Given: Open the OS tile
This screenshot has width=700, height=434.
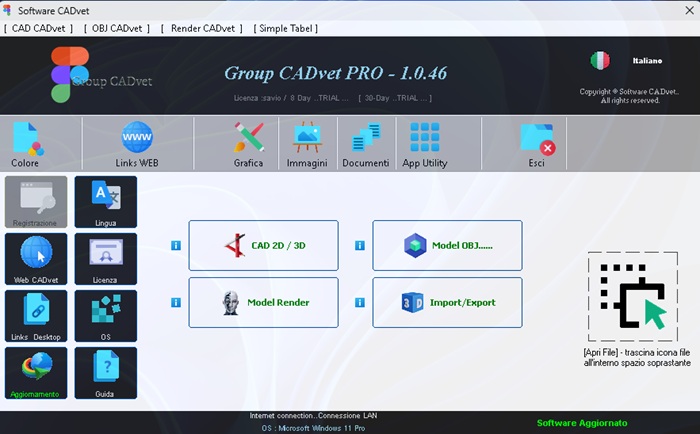Looking at the screenshot, I should coord(106,316).
